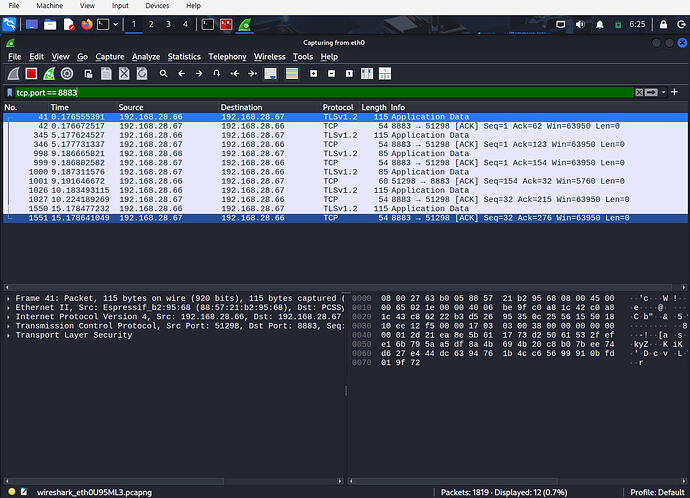This screenshot has width=690, height=498.
Task: Open the Wireshark File menu
Action: [15, 57]
